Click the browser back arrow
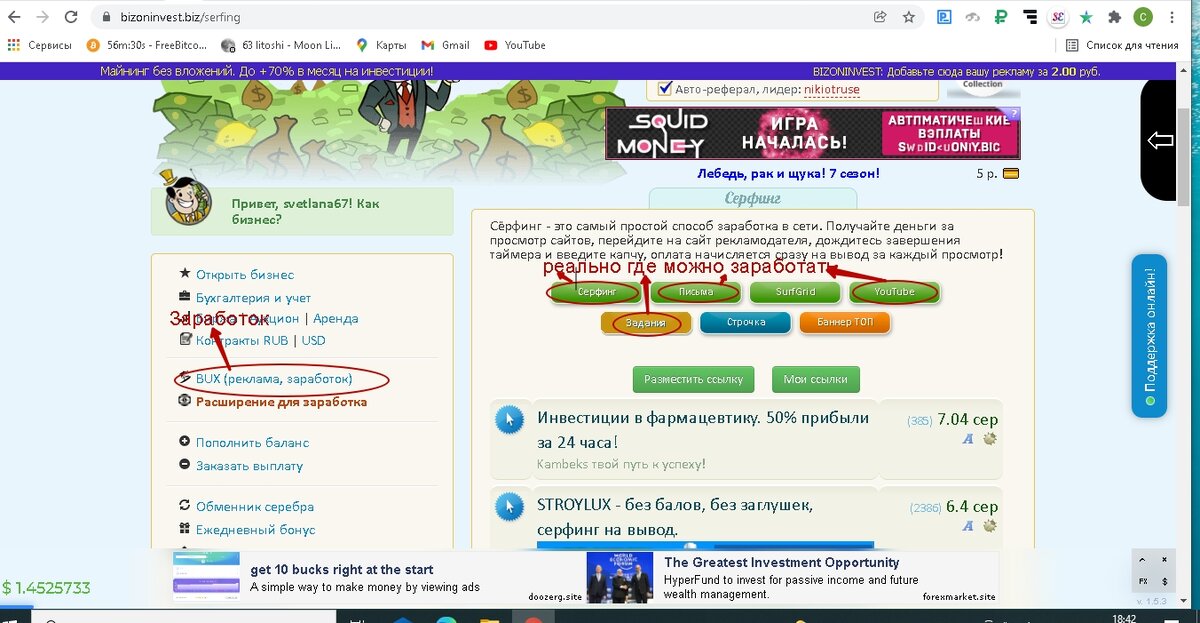 point(15,17)
